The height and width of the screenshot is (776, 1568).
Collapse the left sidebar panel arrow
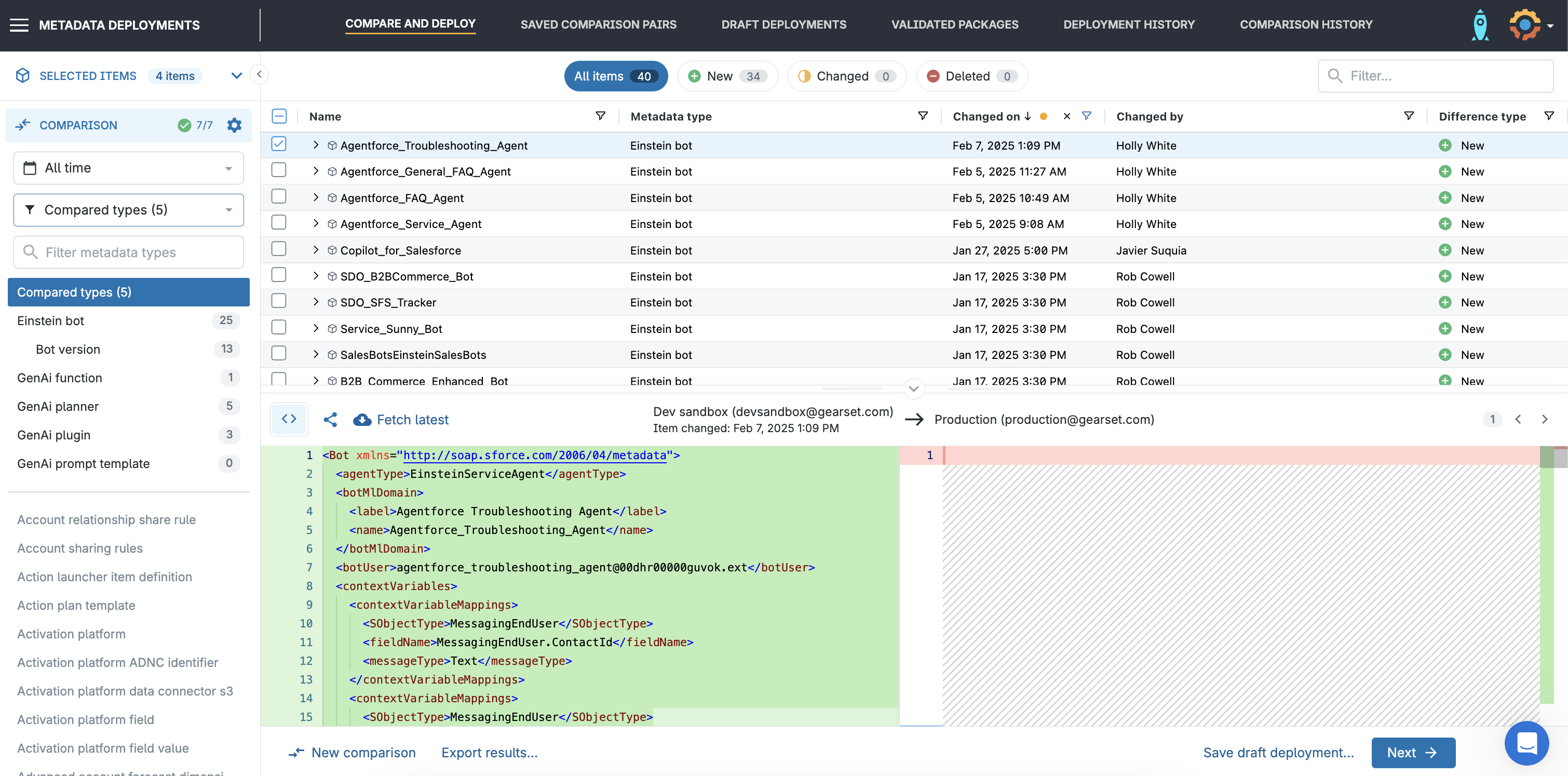click(x=259, y=74)
